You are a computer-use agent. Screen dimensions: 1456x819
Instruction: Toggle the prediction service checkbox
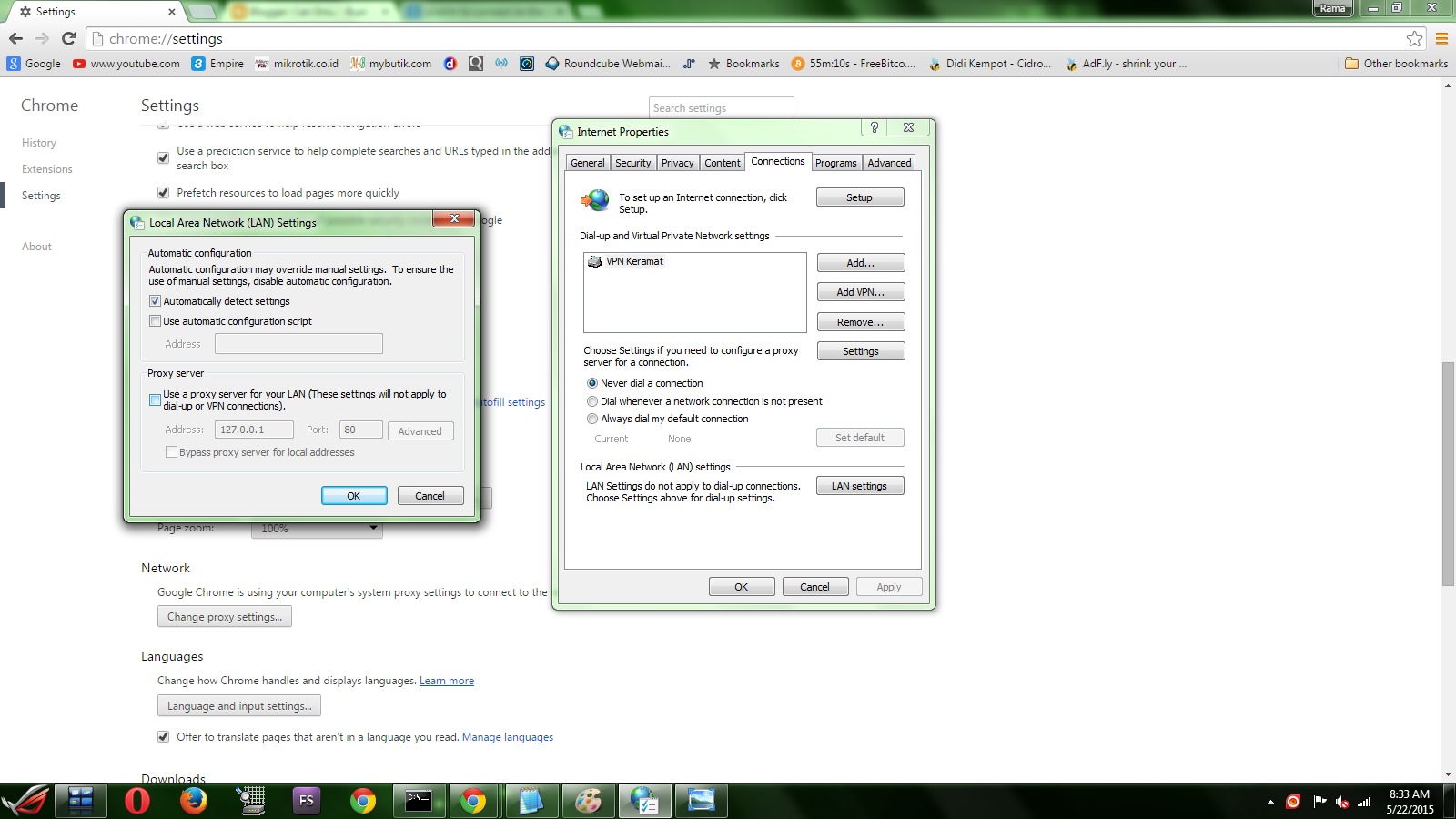click(163, 158)
